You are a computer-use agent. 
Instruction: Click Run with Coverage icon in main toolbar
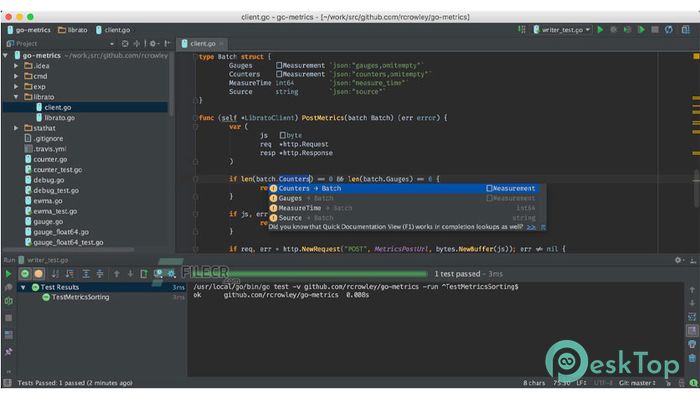click(628, 30)
